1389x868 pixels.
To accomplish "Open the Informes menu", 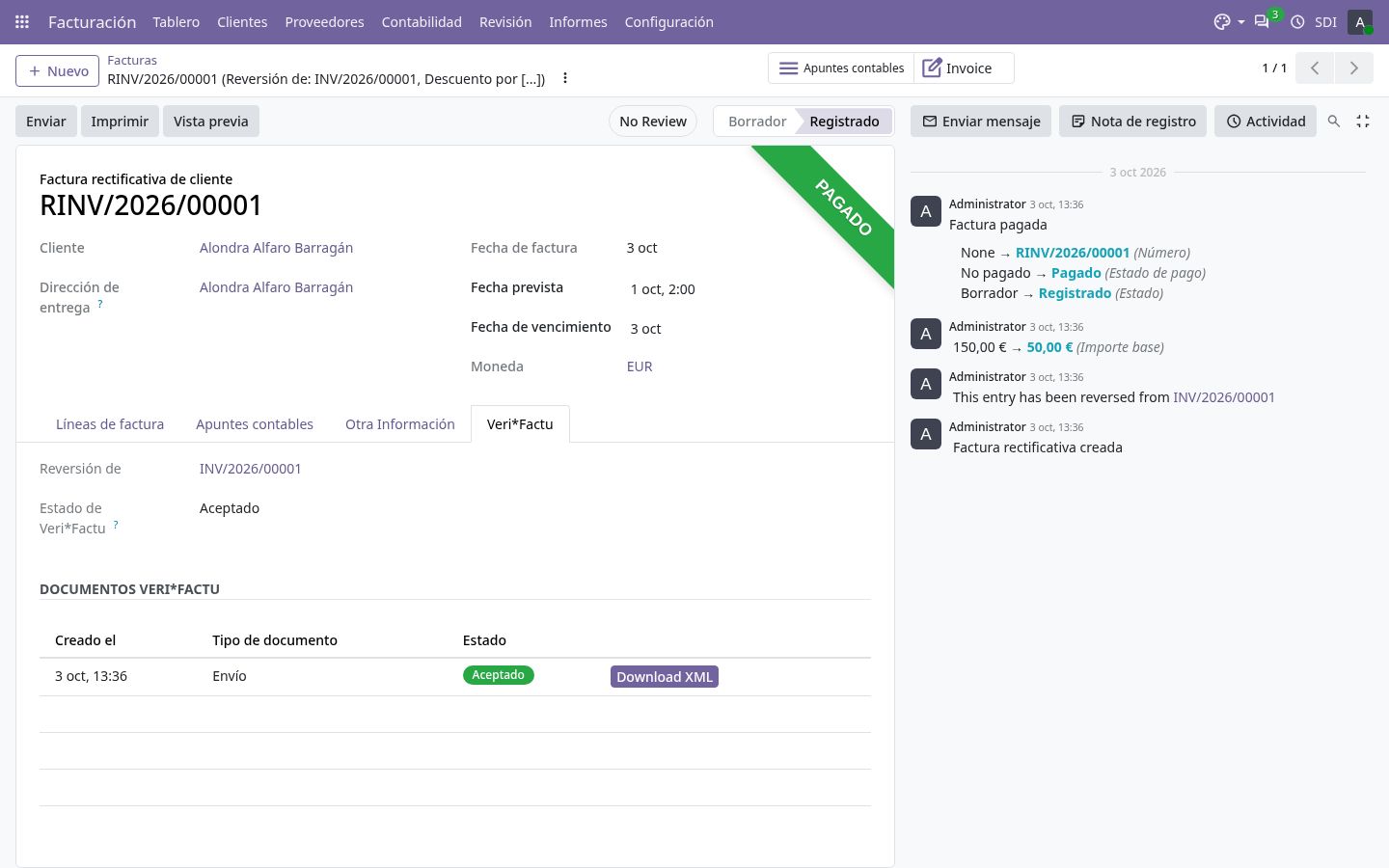I will [x=578, y=21].
